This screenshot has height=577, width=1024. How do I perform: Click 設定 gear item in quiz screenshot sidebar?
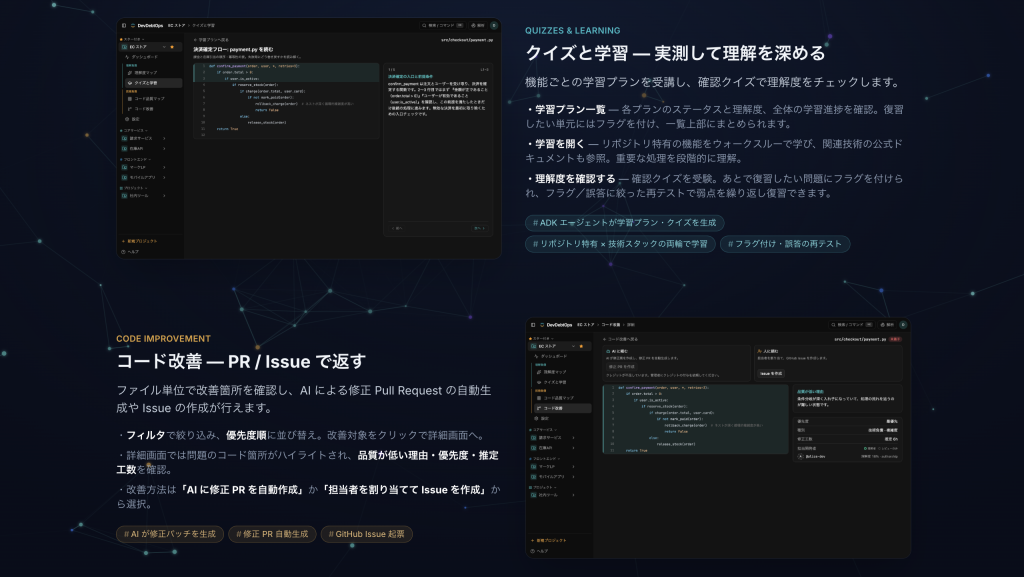point(133,119)
